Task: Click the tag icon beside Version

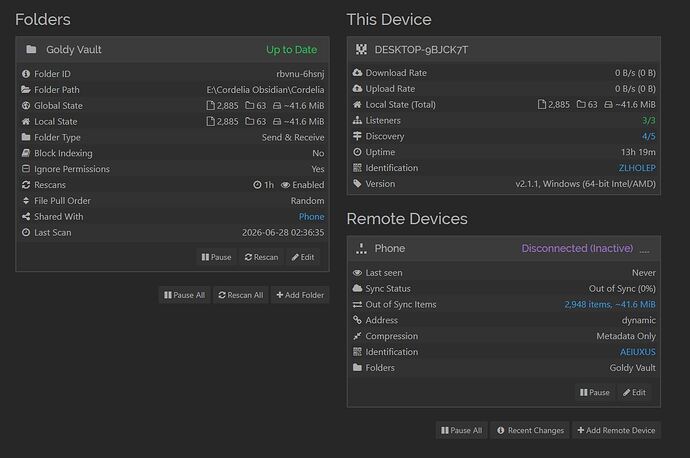Action: pos(357,183)
